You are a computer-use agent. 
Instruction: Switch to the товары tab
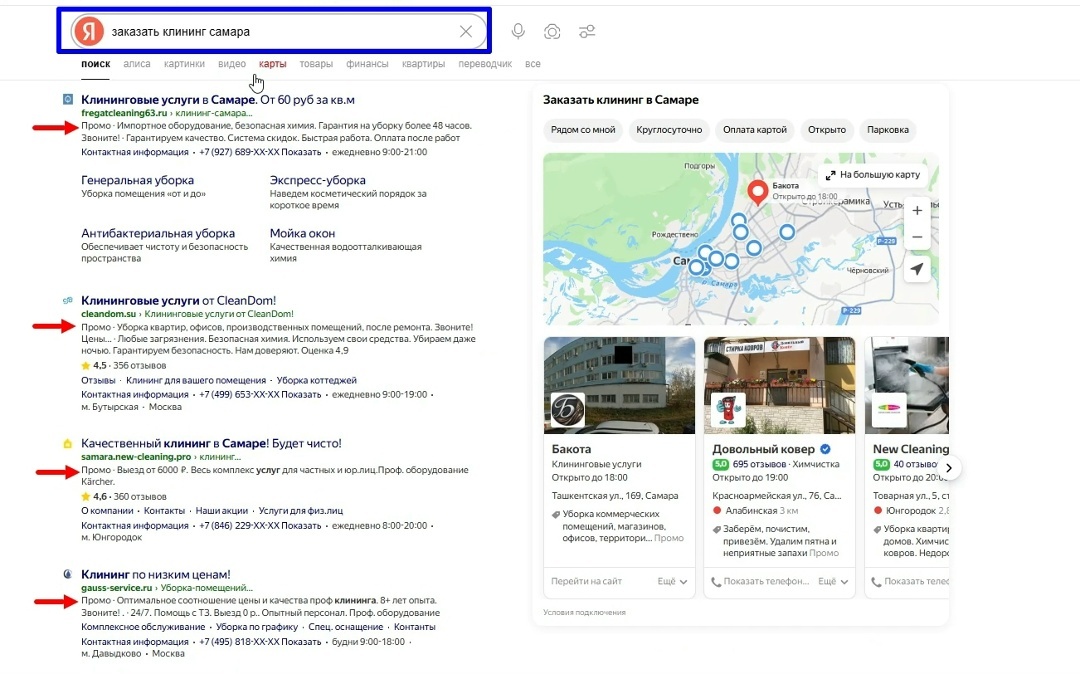316,63
